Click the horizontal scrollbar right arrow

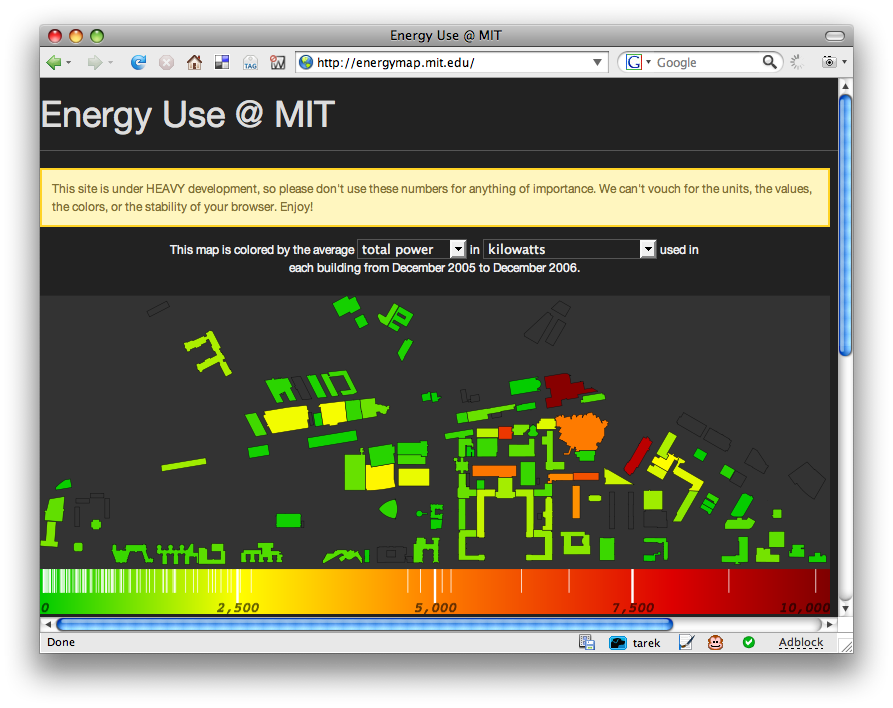point(830,624)
